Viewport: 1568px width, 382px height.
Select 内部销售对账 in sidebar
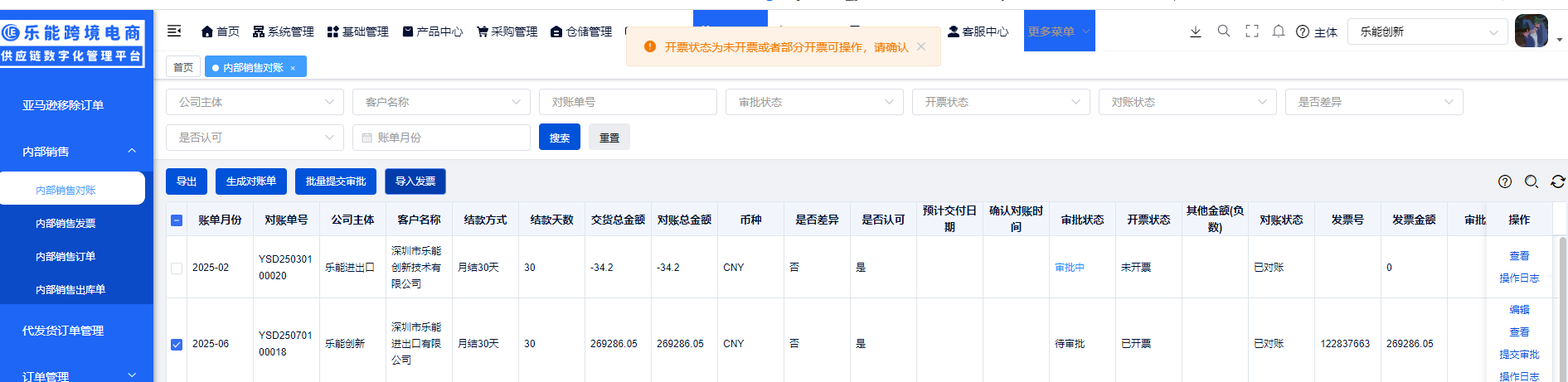pos(72,190)
